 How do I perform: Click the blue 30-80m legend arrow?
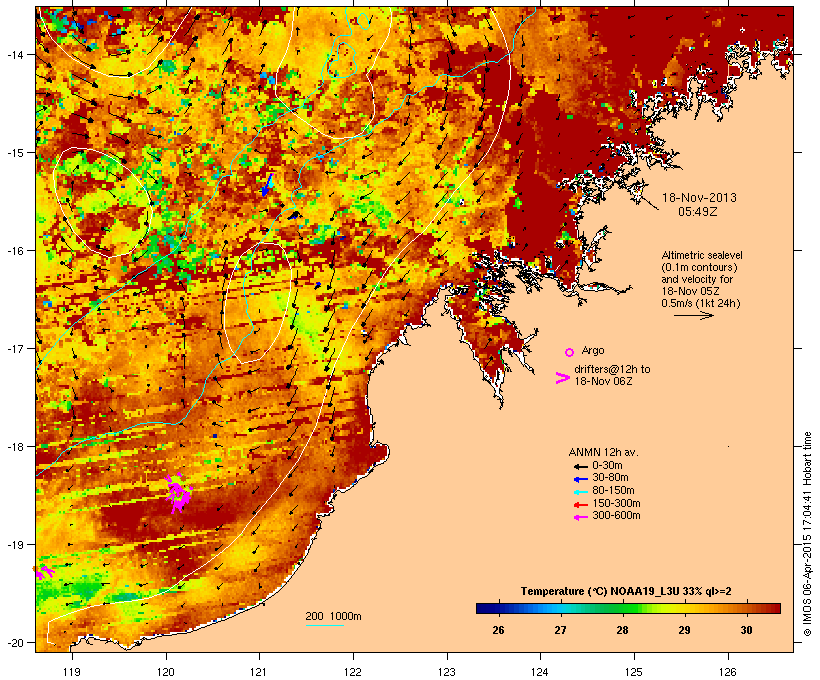pos(580,479)
